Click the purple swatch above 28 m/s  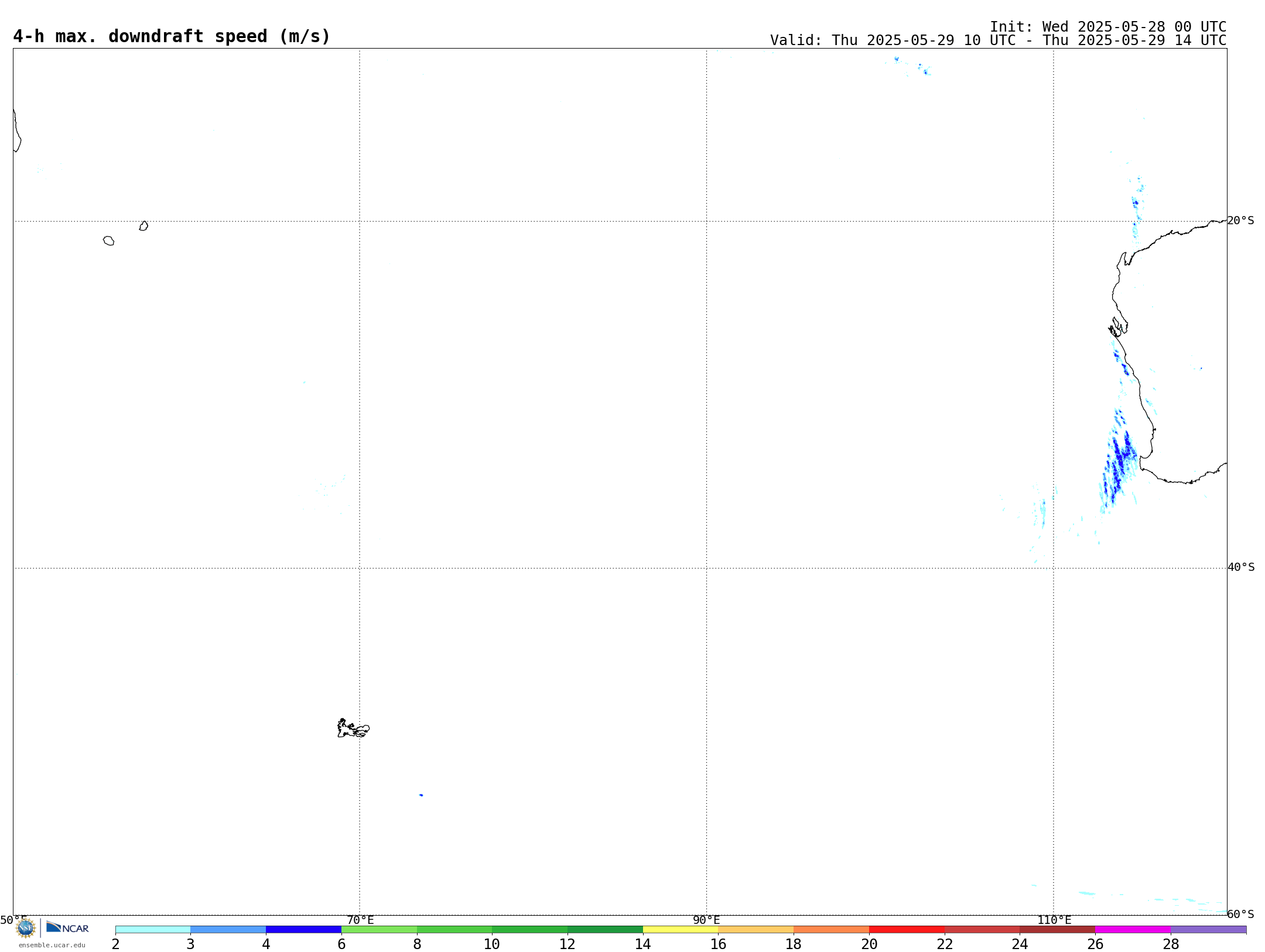(1209, 930)
